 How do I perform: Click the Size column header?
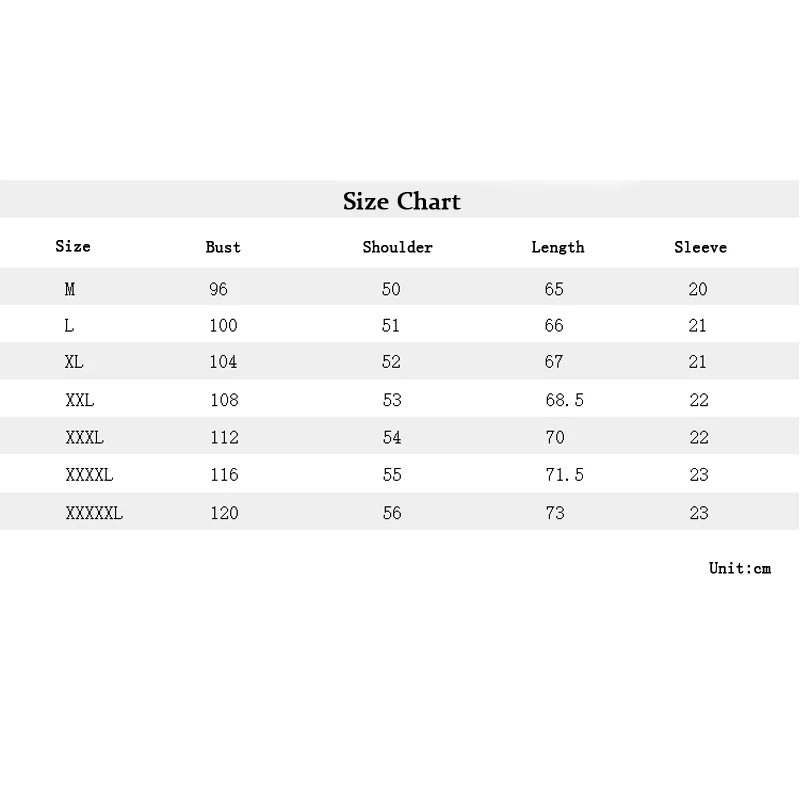(73, 246)
